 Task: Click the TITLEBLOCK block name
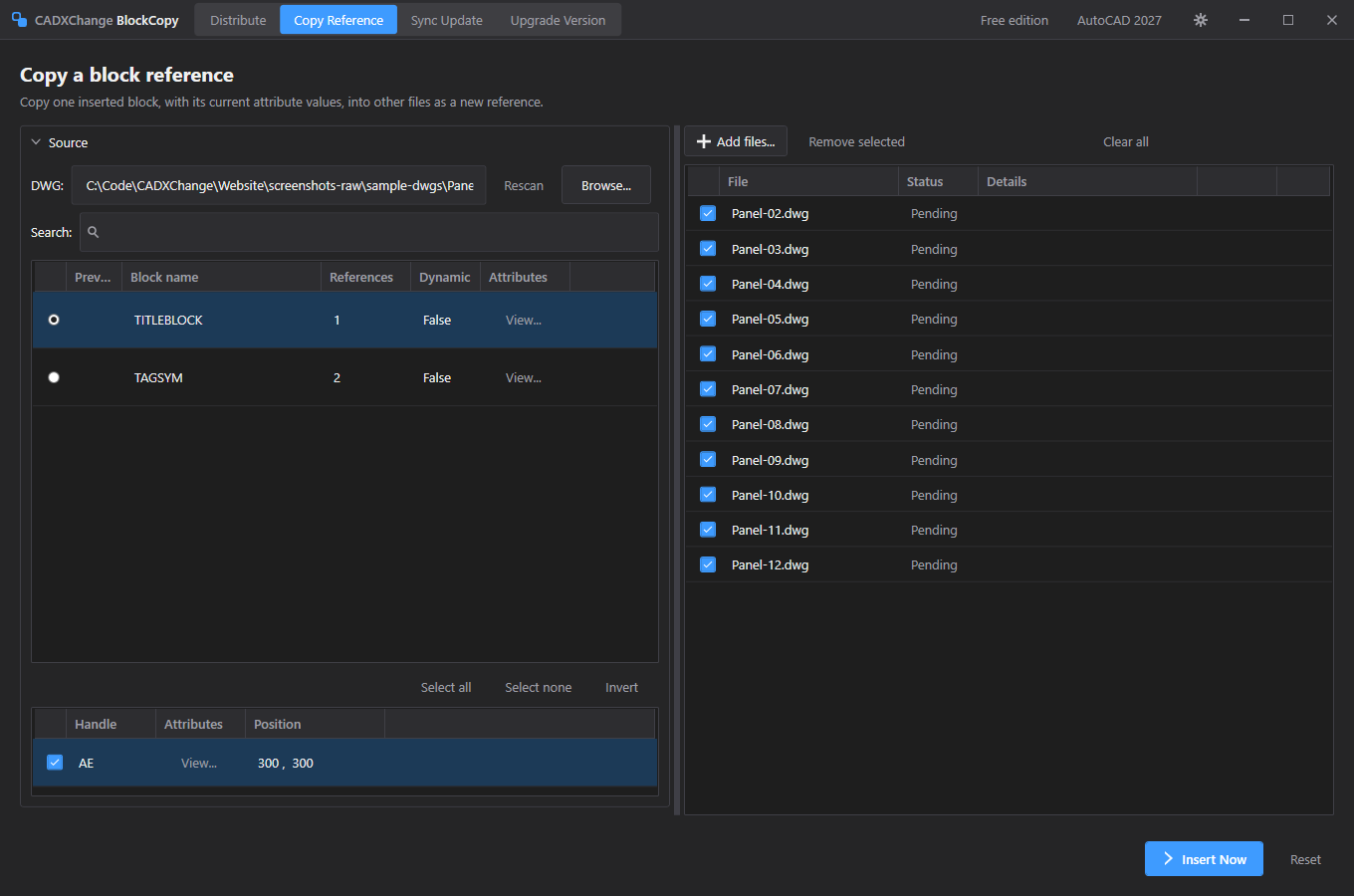[x=168, y=320]
